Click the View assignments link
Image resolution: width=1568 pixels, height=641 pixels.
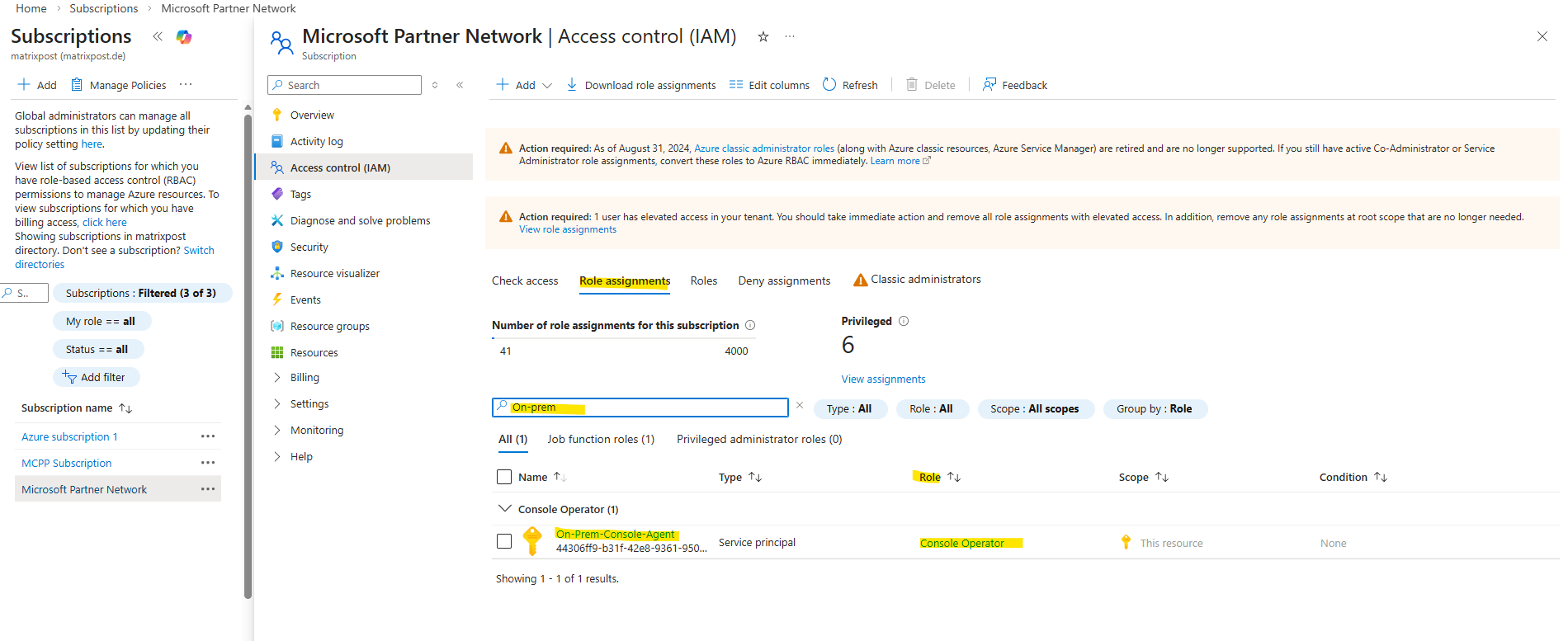click(x=883, y=379)
